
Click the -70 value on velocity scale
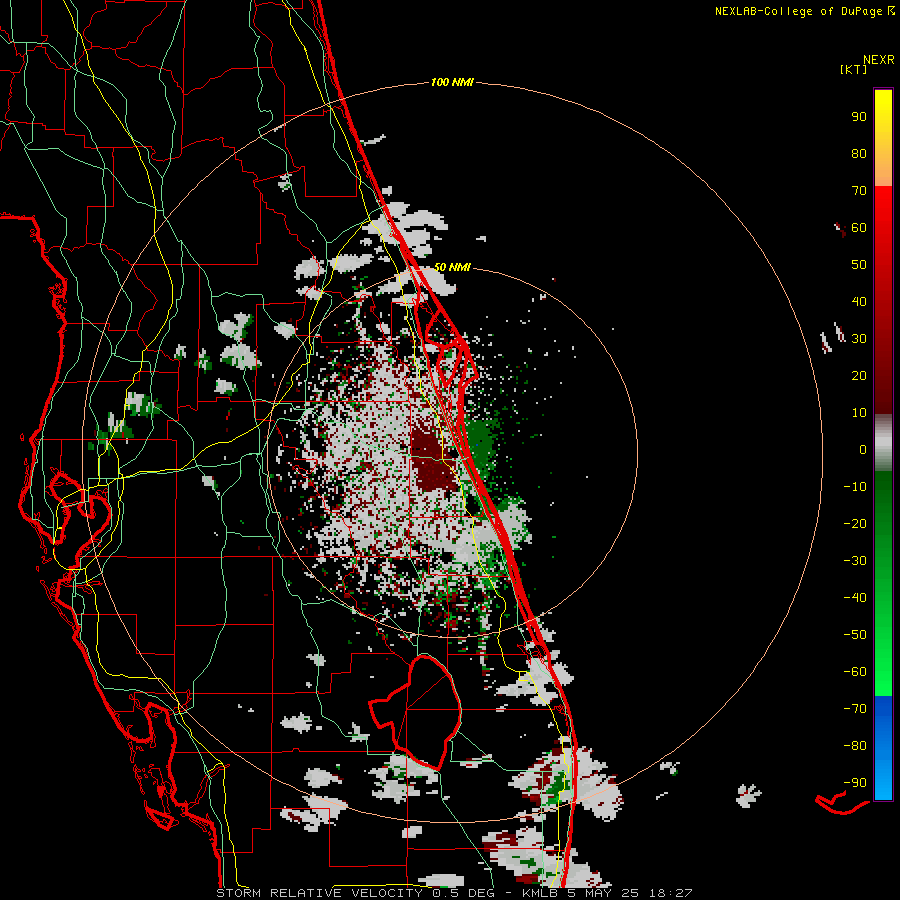click(x=855, y=709)
